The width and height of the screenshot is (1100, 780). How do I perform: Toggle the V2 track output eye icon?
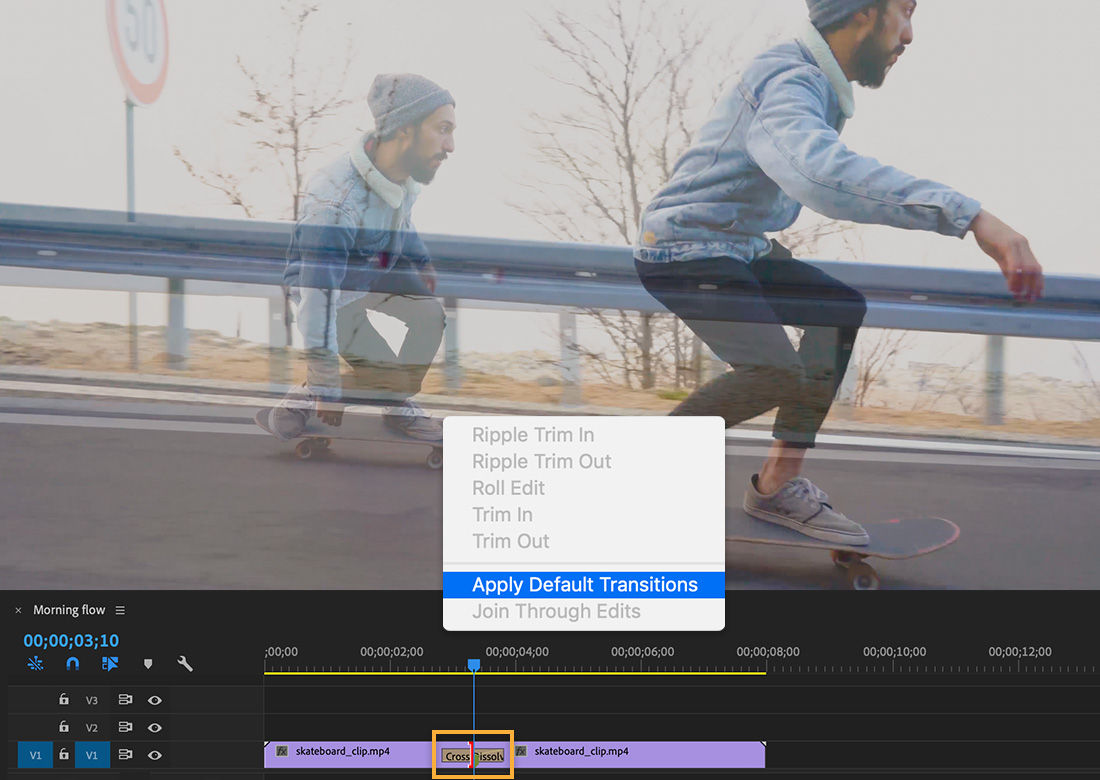(155, 727)
